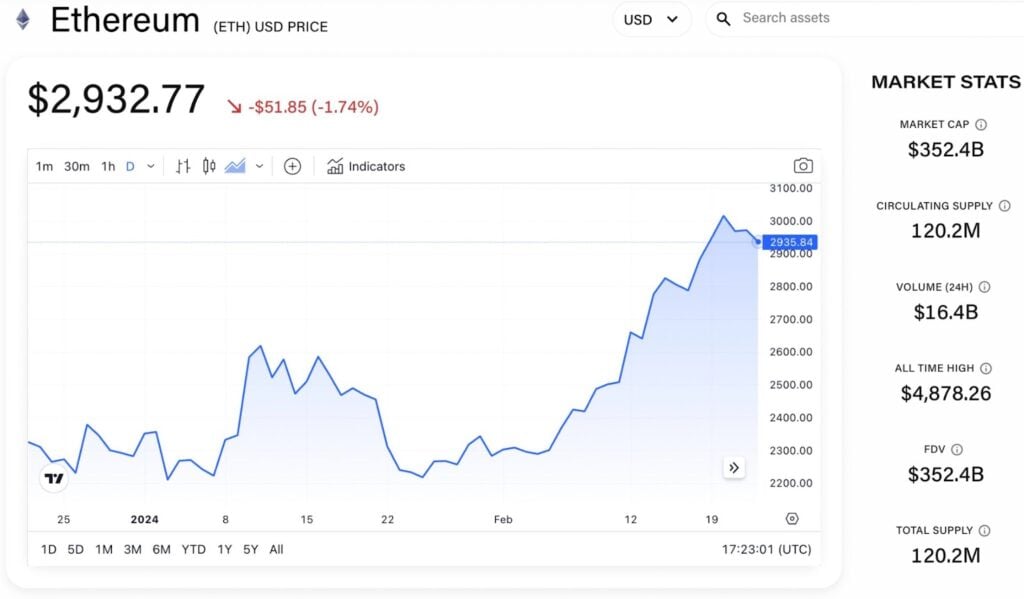The height and width of the screenshot is (599, 1024).
Task: Set chart range to YTD
Action: [x=193, y=549]
